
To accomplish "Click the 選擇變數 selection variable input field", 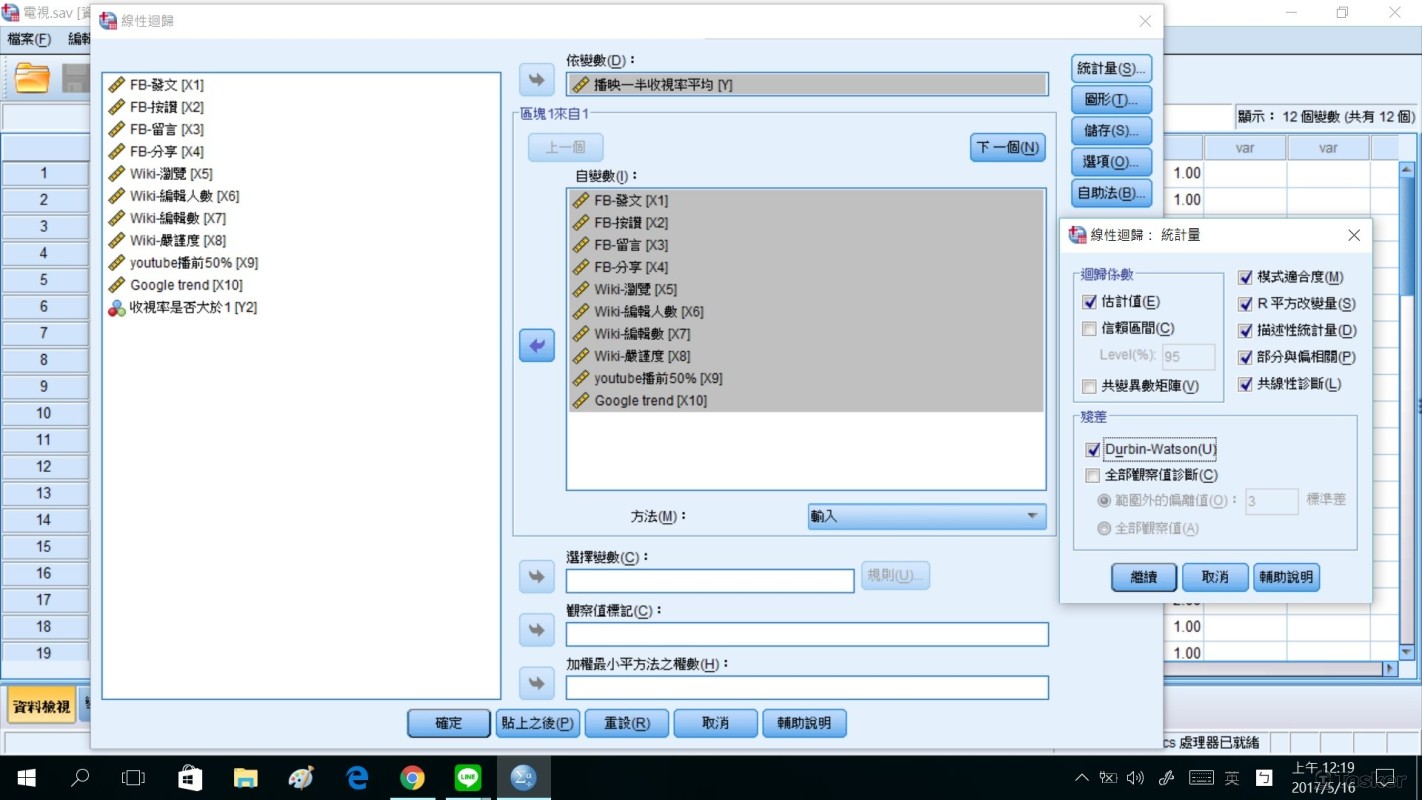I will [x=709, y=581].
